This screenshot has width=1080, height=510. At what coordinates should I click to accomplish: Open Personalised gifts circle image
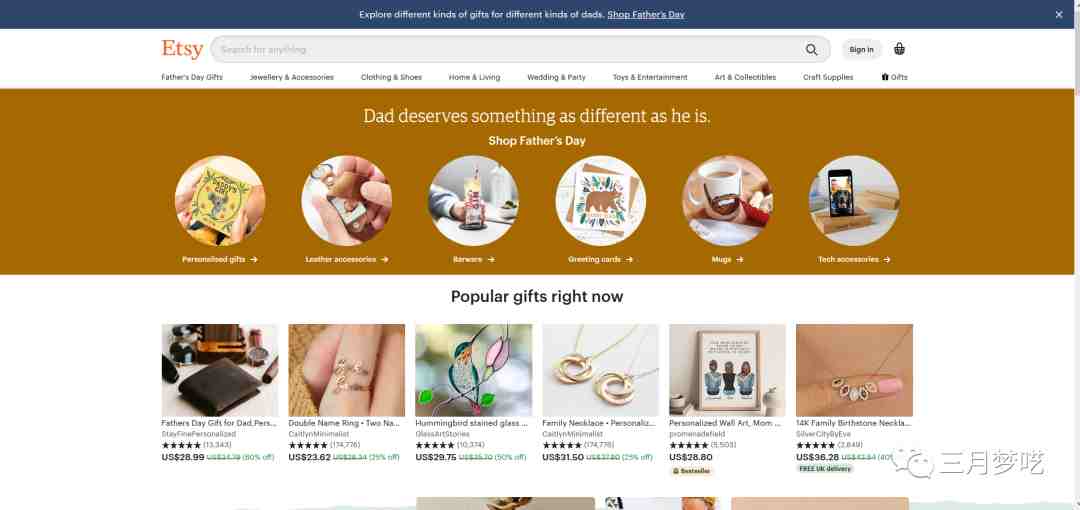[x=220, y=201]
